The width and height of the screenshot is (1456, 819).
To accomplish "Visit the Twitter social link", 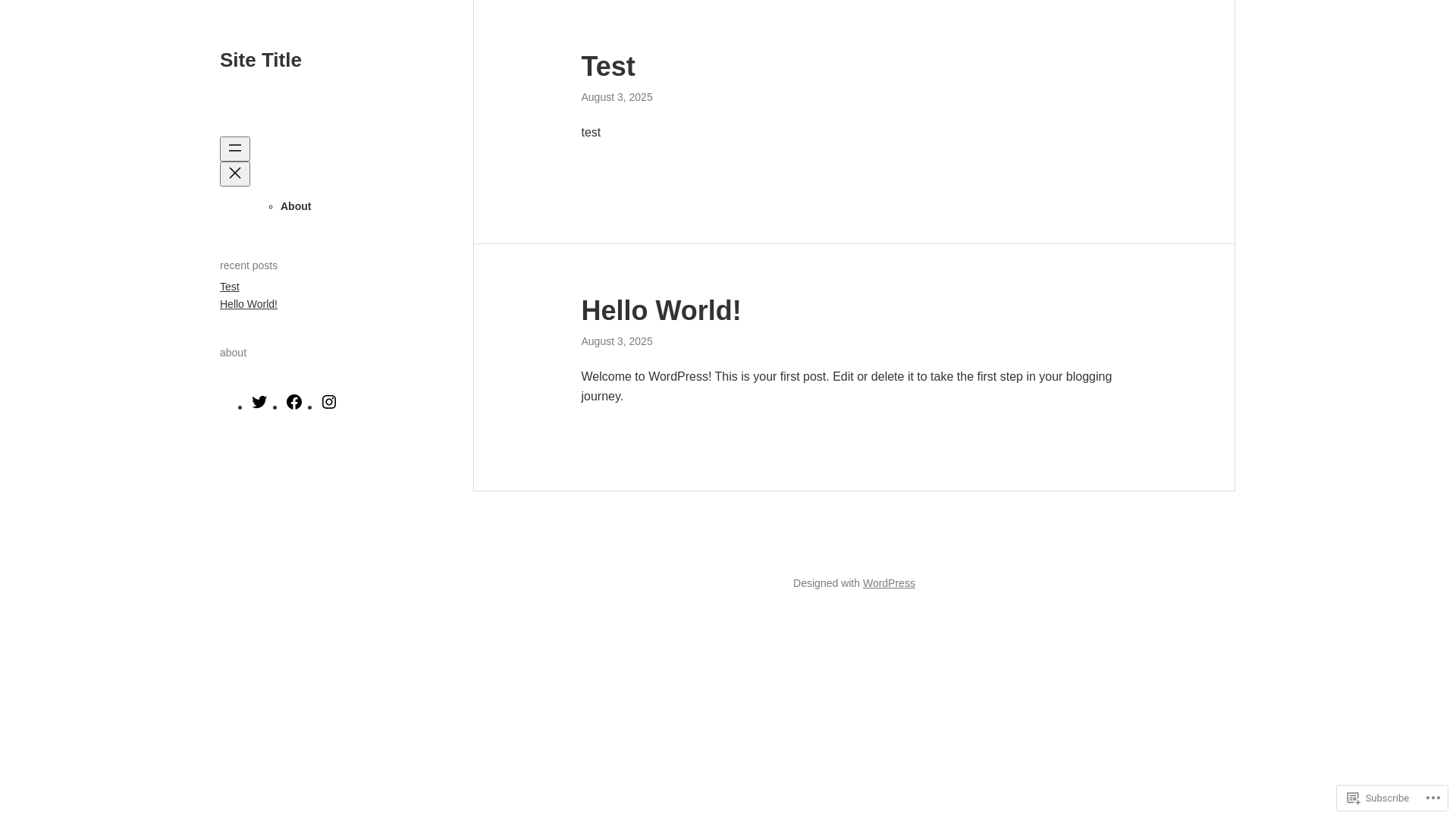I will (259, 402).
